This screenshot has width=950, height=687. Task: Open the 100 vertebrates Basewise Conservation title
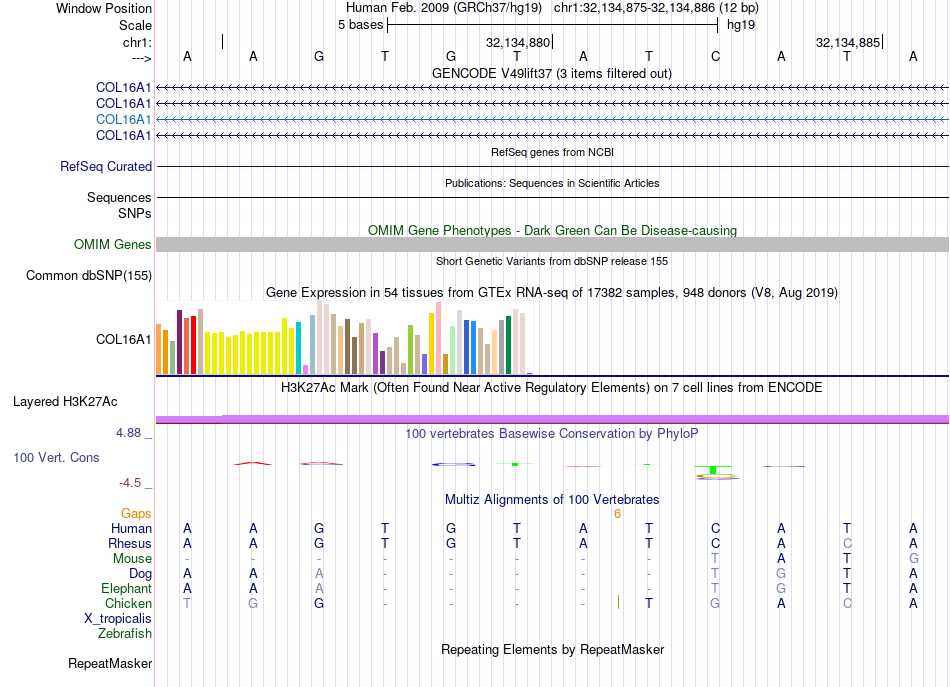[x=552, y=433]
